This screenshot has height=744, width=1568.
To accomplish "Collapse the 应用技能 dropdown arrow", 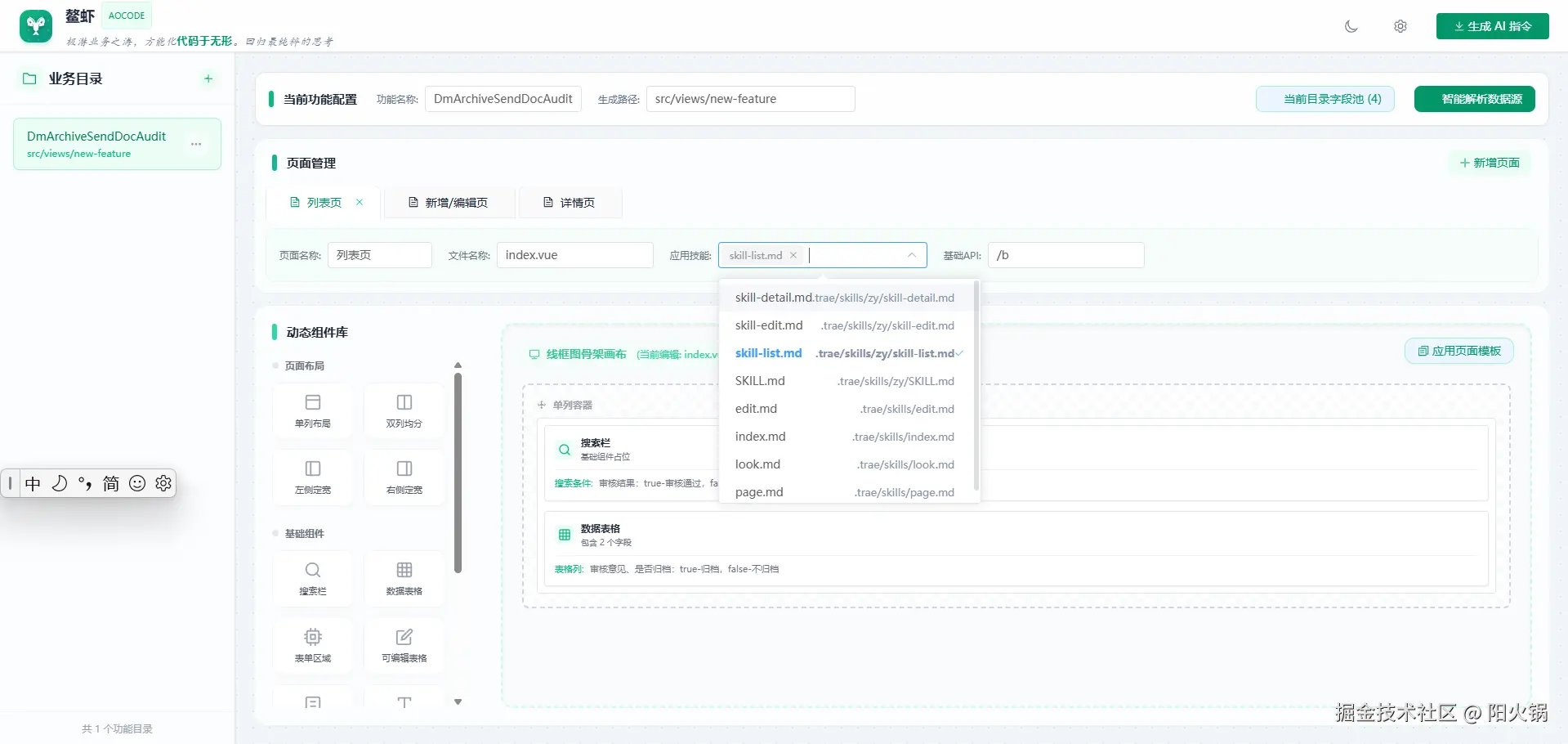I will click(x=912, y=255).
